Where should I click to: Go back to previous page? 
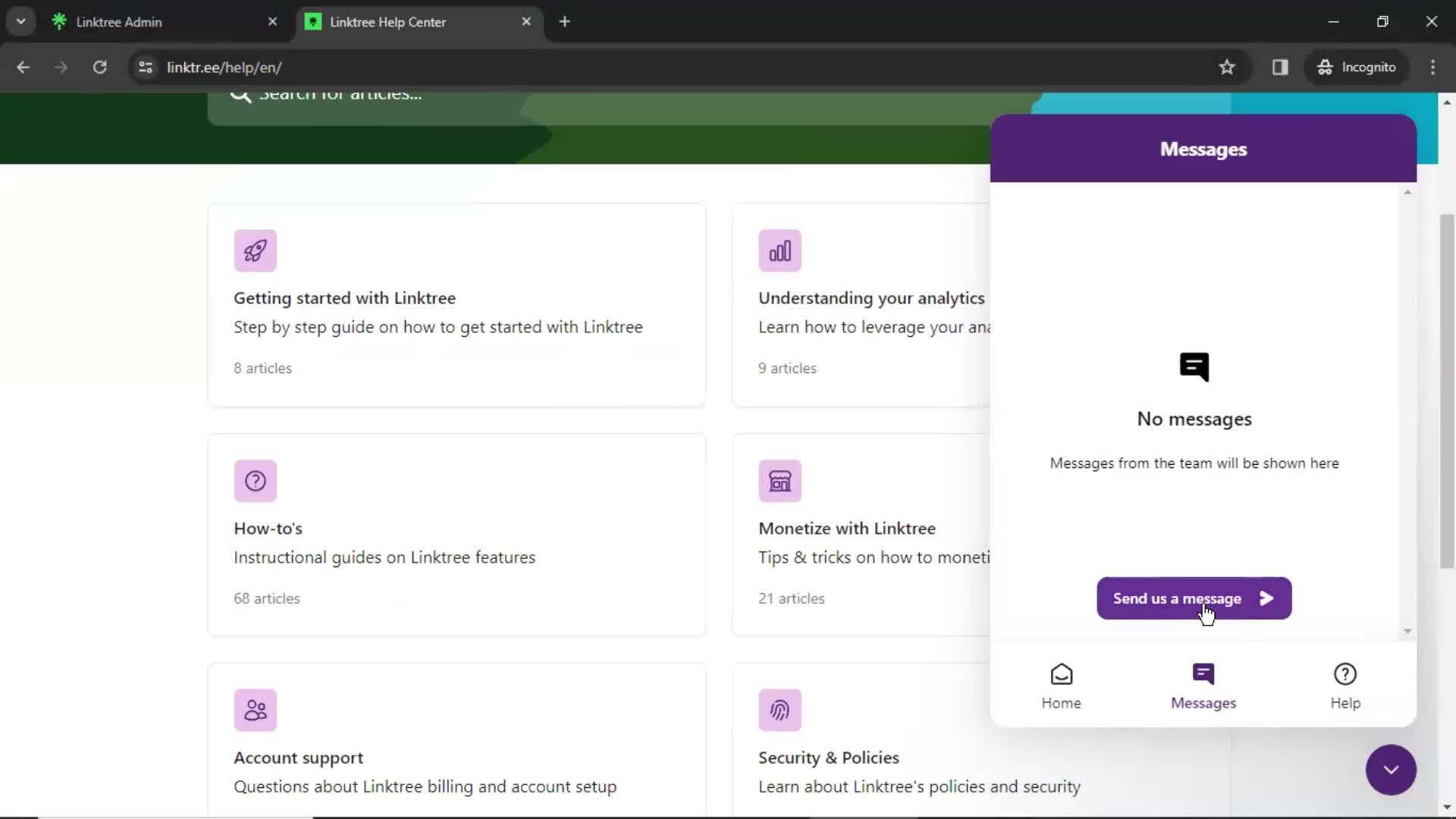pos(24,67)
